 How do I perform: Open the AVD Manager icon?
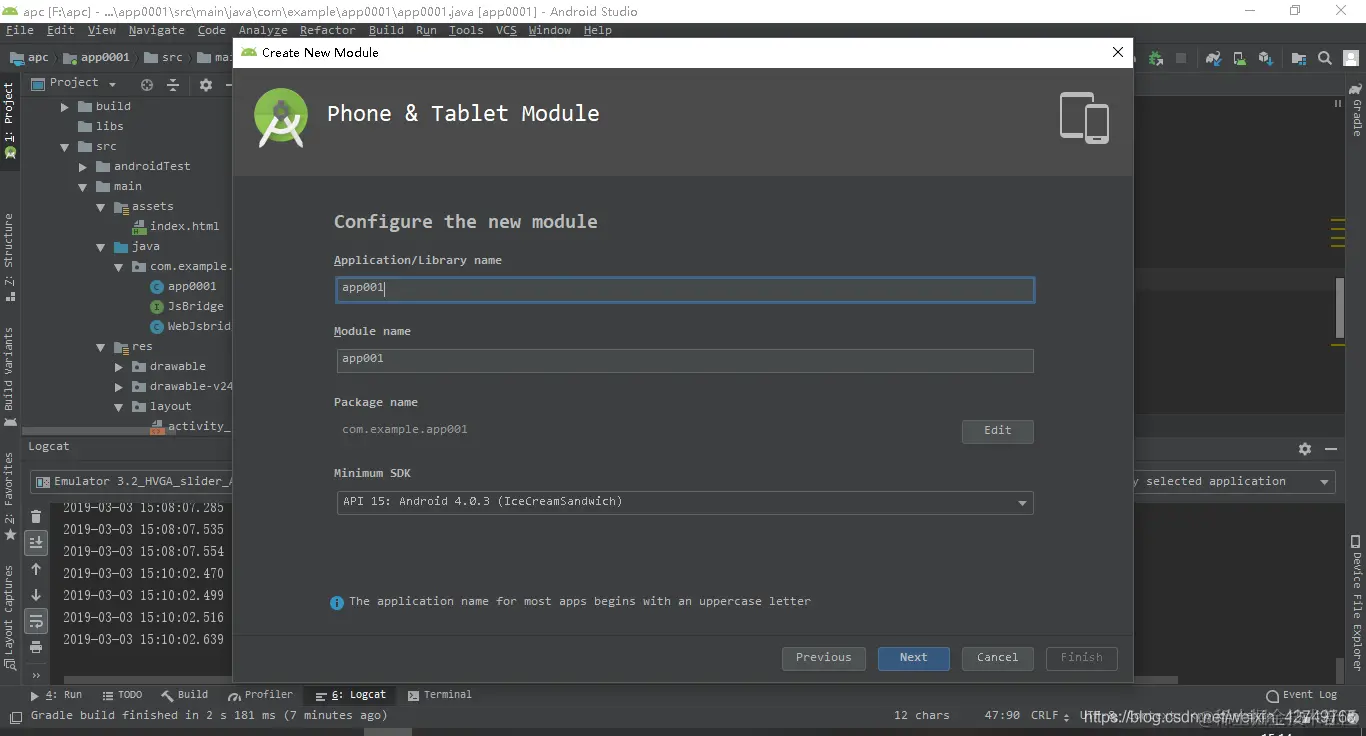1240,59
